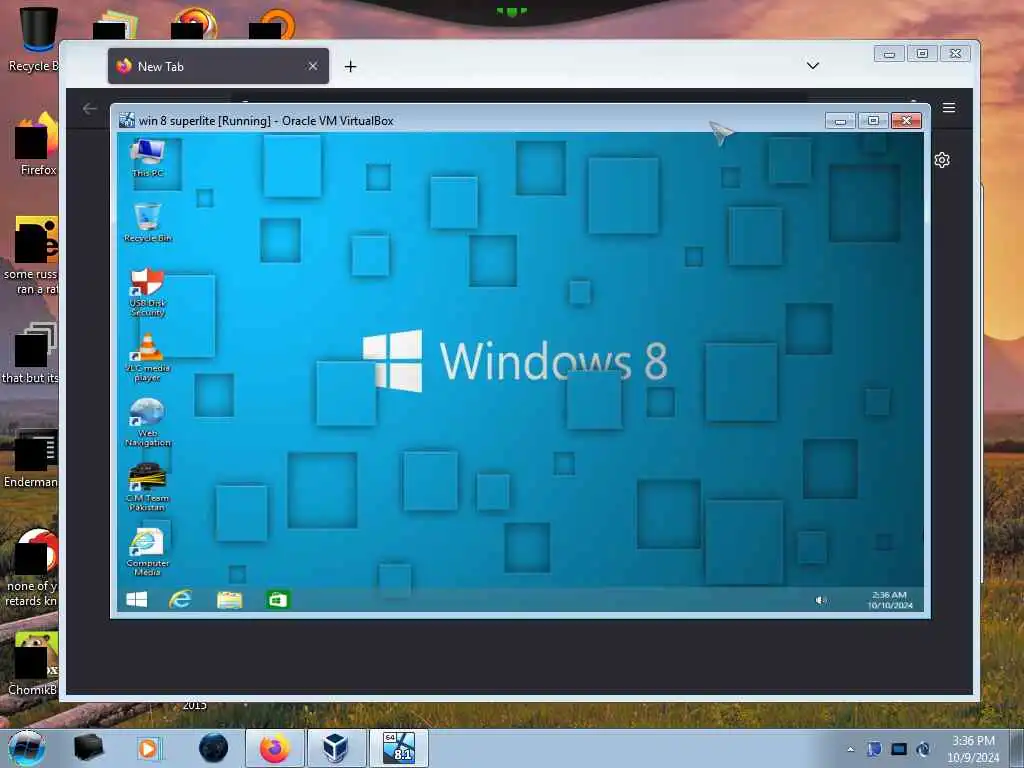Viewport: 1024px width, 768px height.
Task: Open the dark folder taskbar icon
Action: [x=89, y=748]
